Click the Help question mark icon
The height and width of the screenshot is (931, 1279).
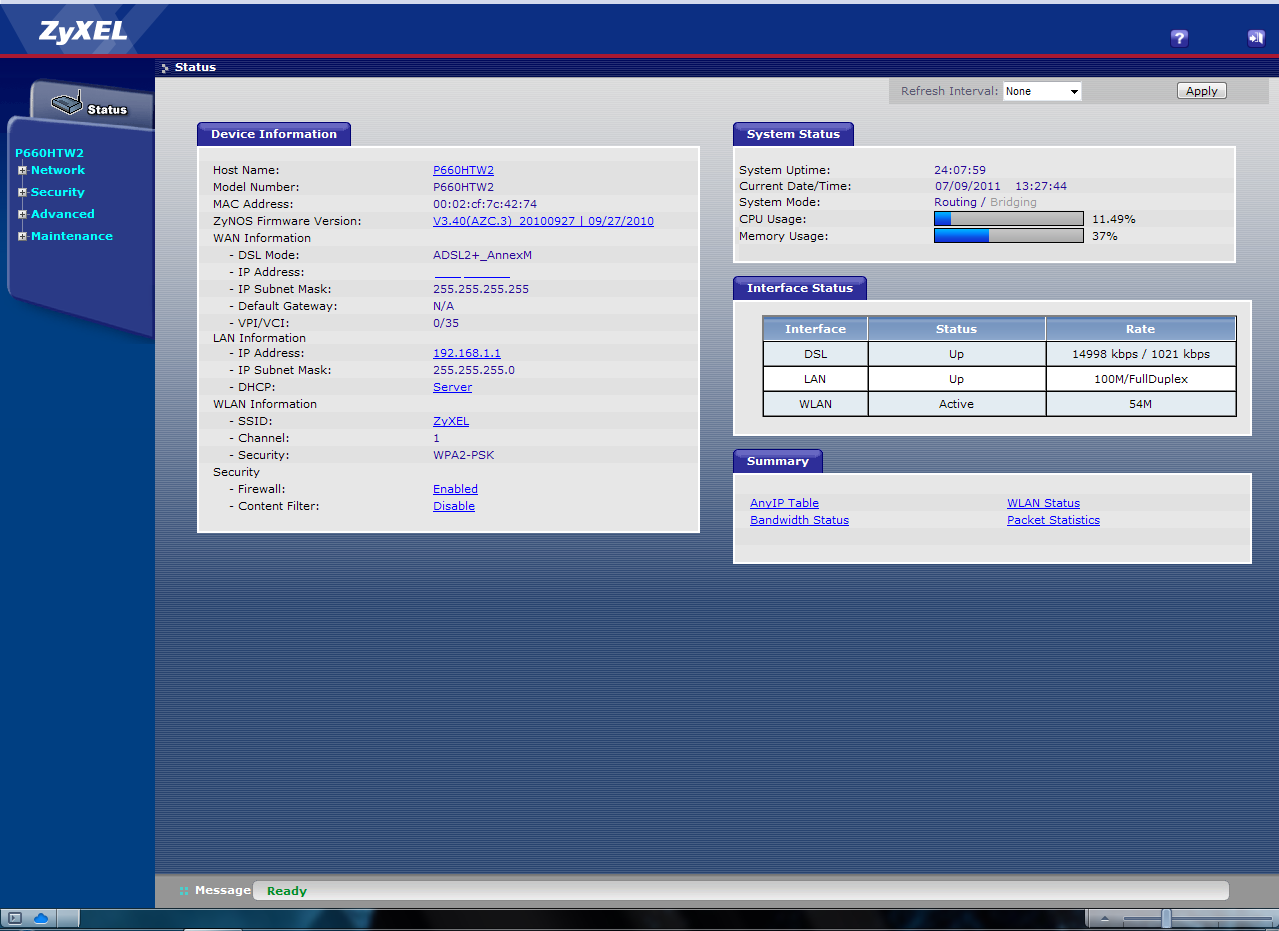[x=1179, y=38]
